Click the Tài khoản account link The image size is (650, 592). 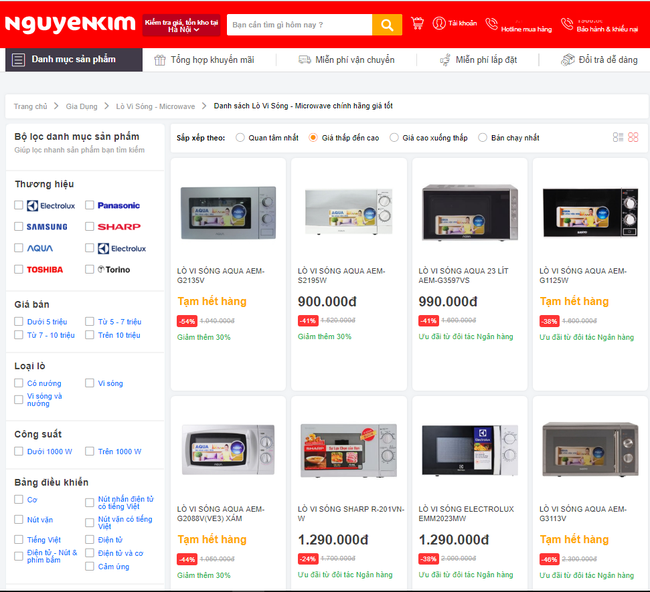(x=463, y=23)
